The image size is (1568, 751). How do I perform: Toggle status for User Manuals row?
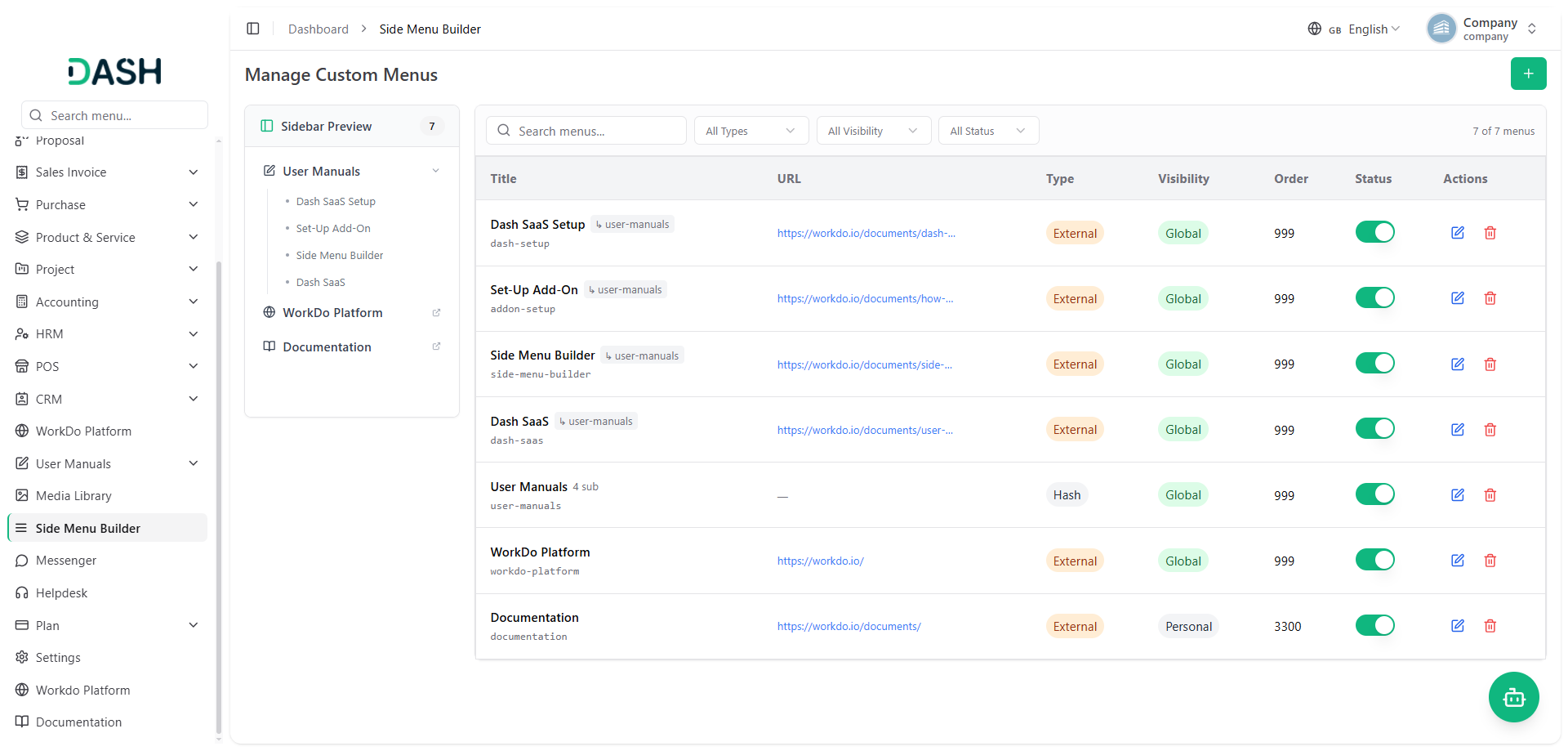pyautogui.click(x=1374, y=494)
